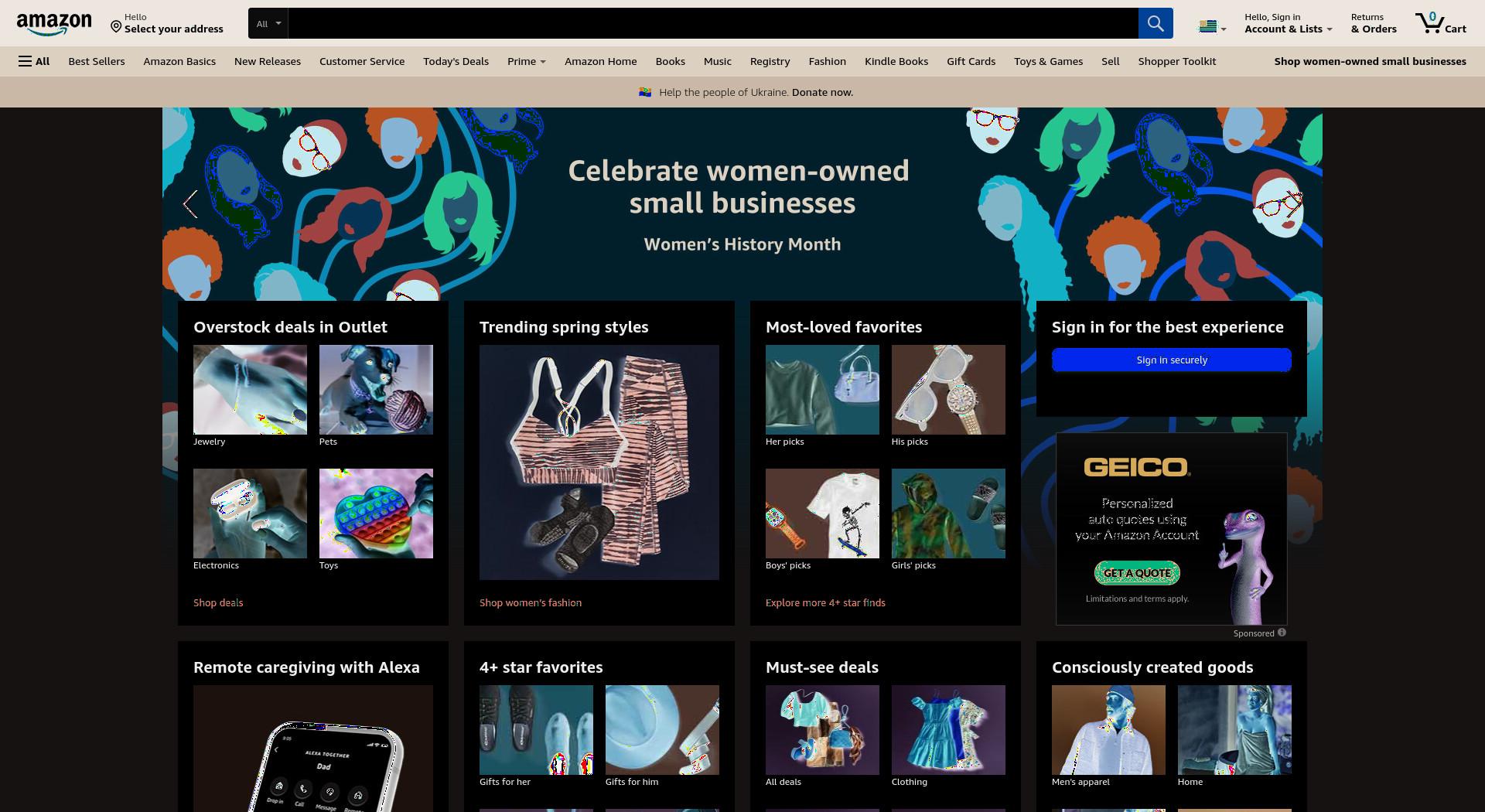Go to previous banner slide arrow

pyautogui.click(x=190, y=204)
